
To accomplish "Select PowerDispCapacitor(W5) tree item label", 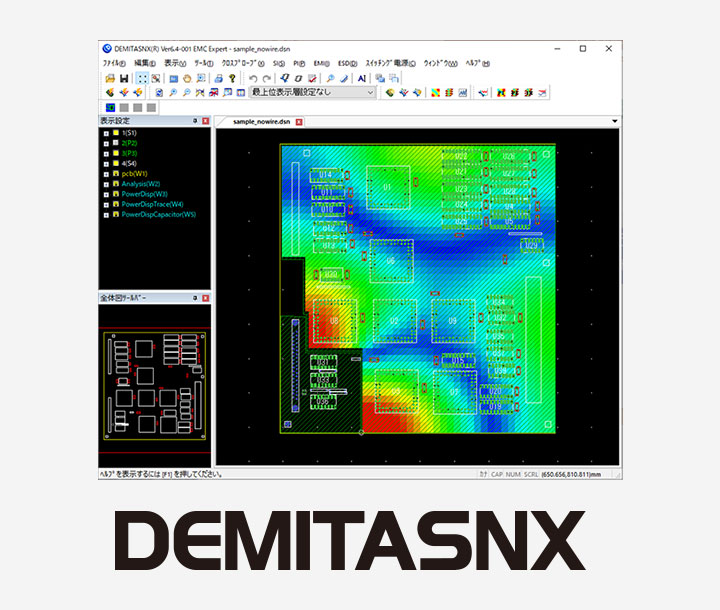I will [x=158, y=215].
